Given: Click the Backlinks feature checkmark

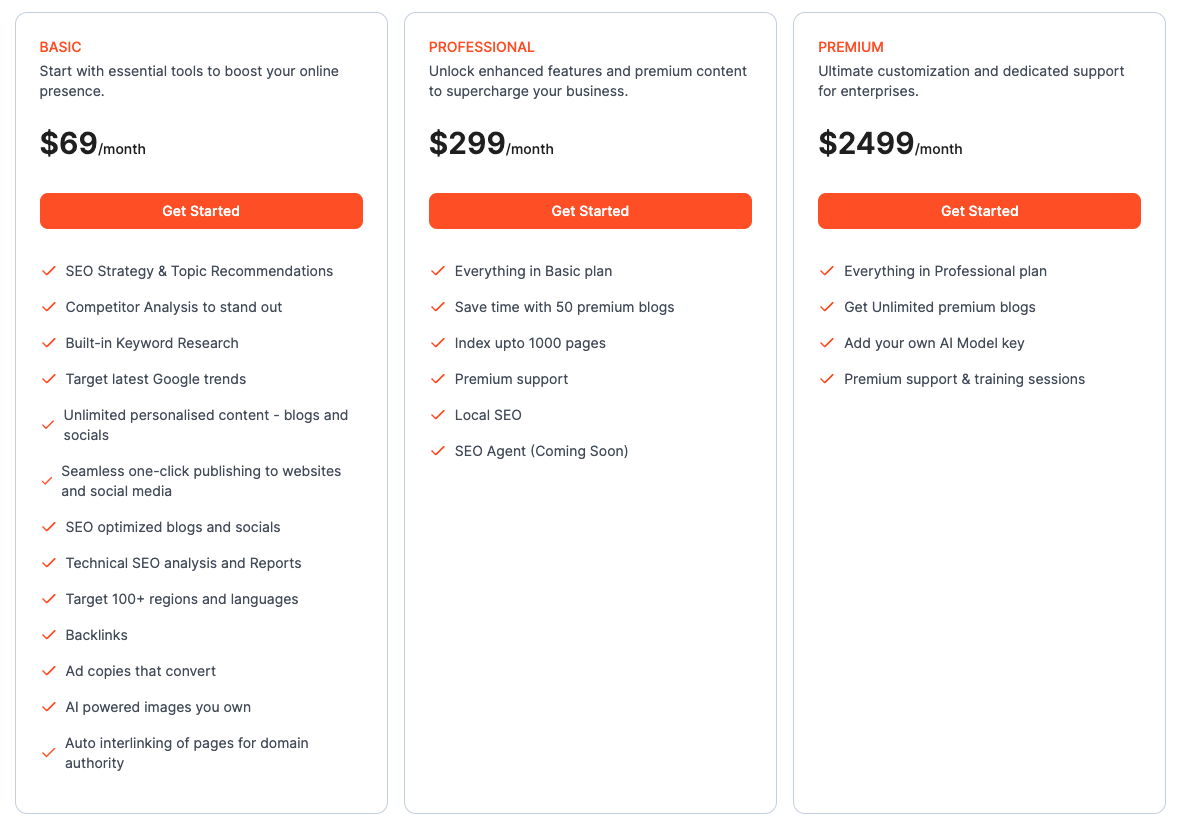Looking at the screenshot, I should point(49,635).
